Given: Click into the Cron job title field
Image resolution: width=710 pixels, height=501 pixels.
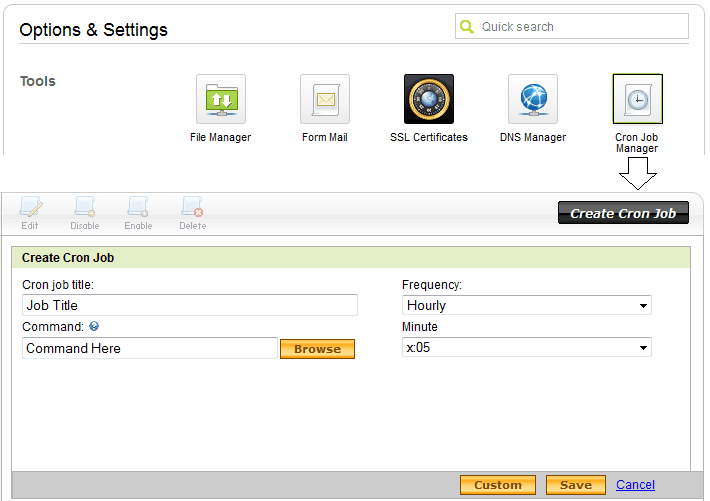Looking at the screenshot, I should click(x=190, y=305).
